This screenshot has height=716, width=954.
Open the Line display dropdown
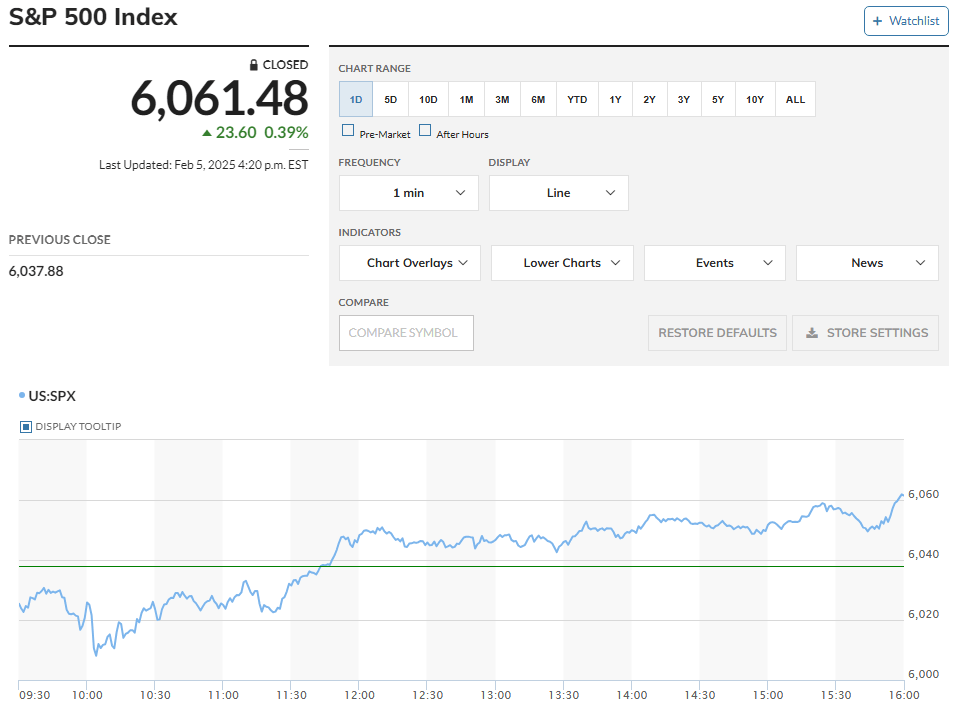(x=559, y=193)
